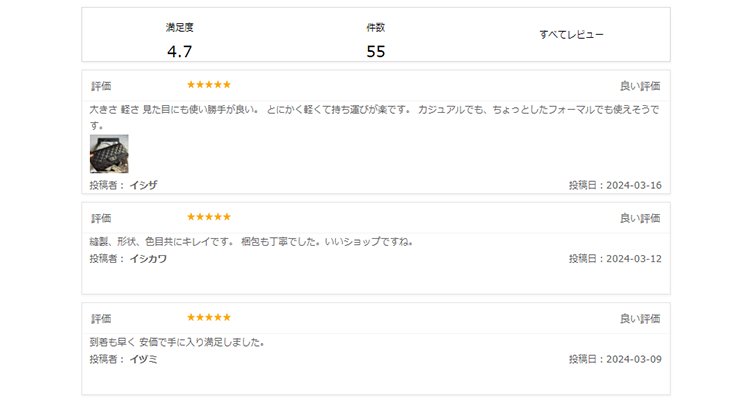Select reviewer name イツミ
750x402 pixels.
click(x=143, y=359)
